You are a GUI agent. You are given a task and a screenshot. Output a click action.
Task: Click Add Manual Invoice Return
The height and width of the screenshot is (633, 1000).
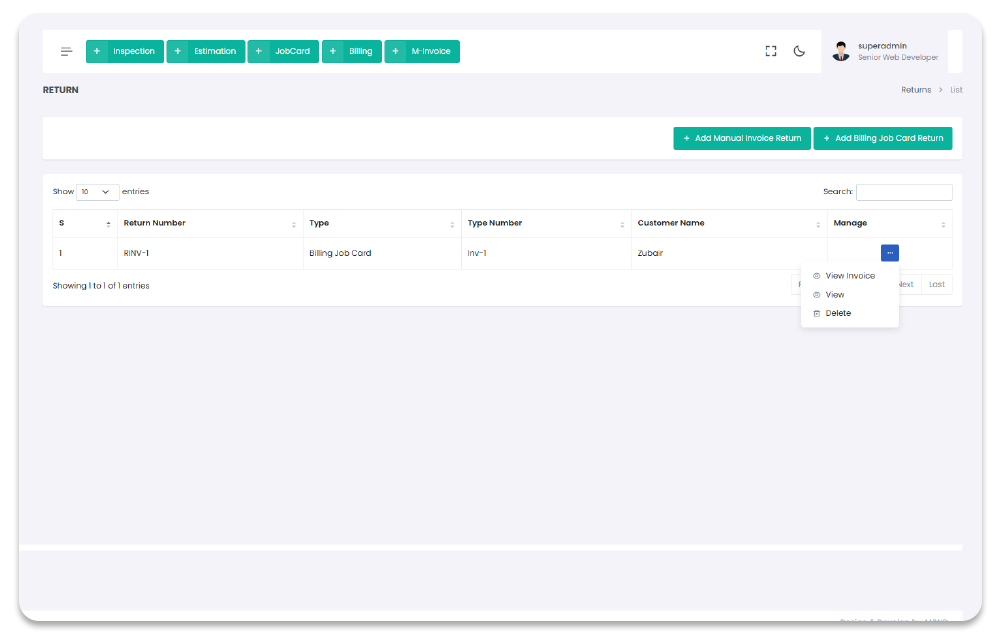(x=742, y=138)
